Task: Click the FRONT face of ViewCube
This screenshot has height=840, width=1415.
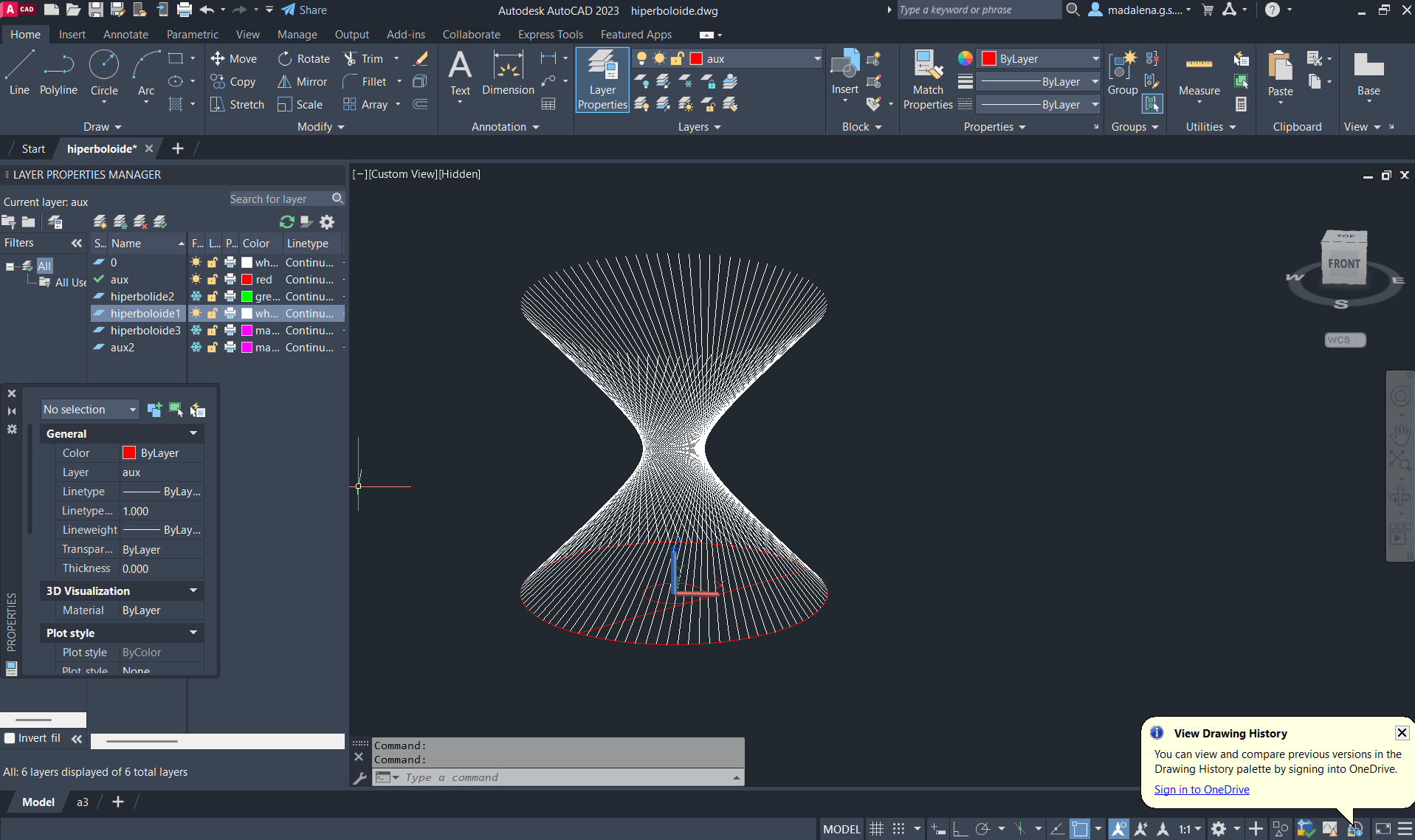Action: coord(1343,264)
